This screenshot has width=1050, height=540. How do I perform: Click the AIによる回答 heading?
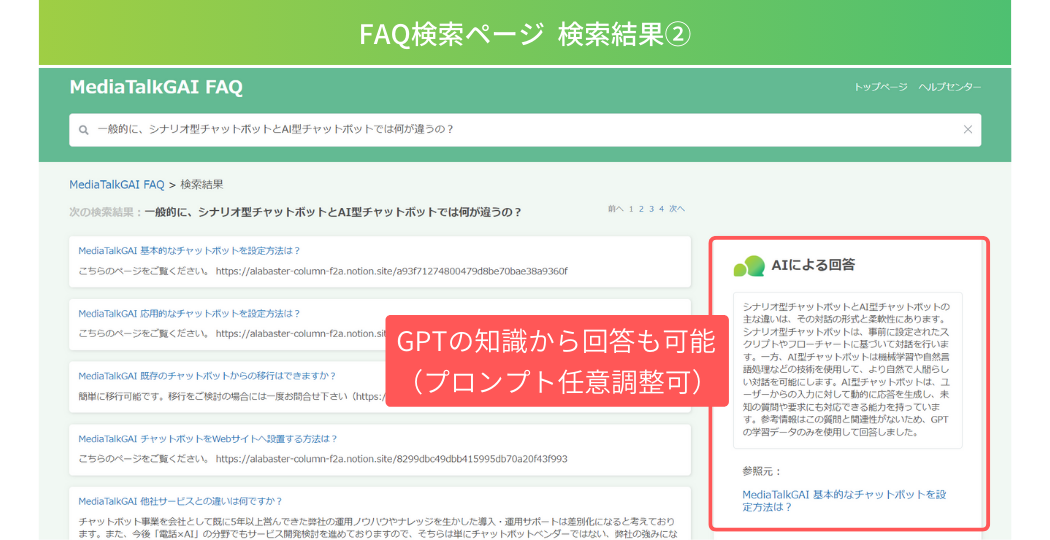point(813,265)
